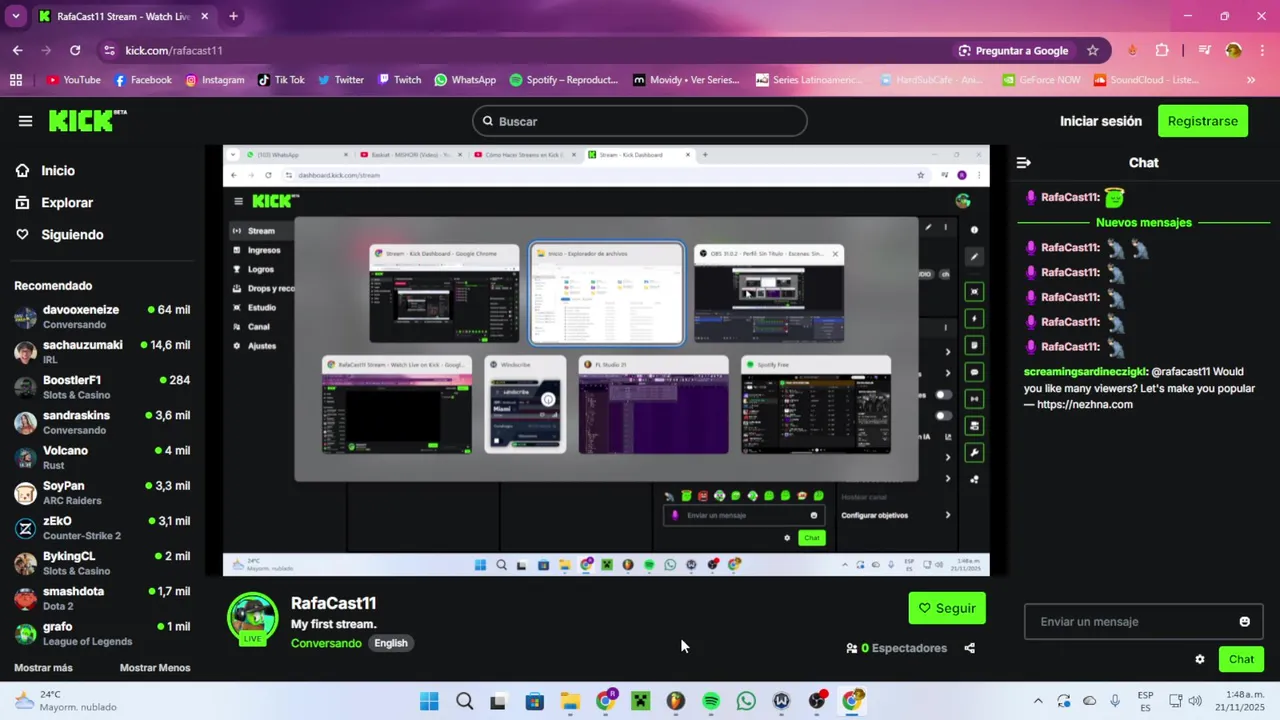Open a new Chrome tab

tap(233, 16)
